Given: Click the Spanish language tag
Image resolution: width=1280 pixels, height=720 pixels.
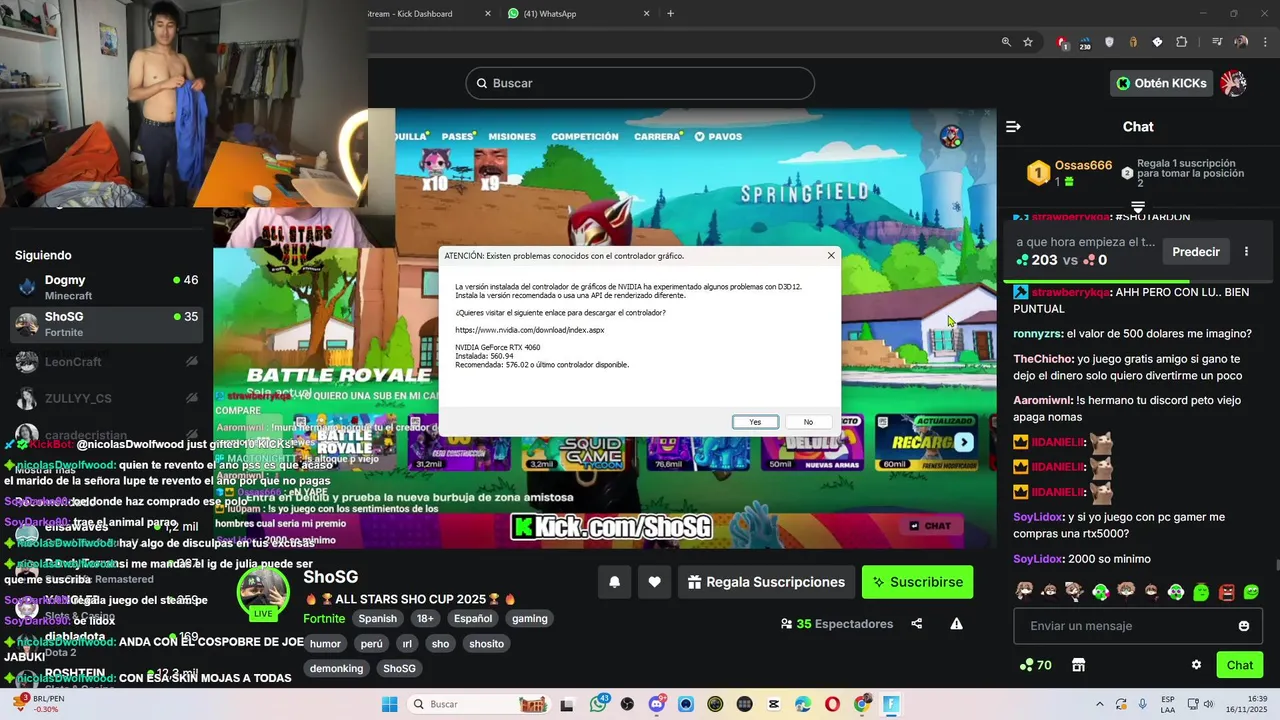Looking at the screenshot, I should point(378,619).
